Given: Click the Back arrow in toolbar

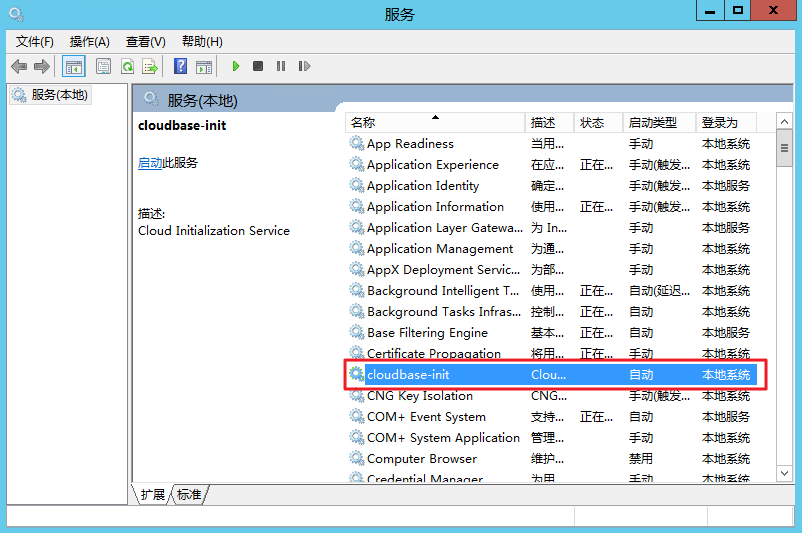Looking at the screenshot, I should coord(19,66).
